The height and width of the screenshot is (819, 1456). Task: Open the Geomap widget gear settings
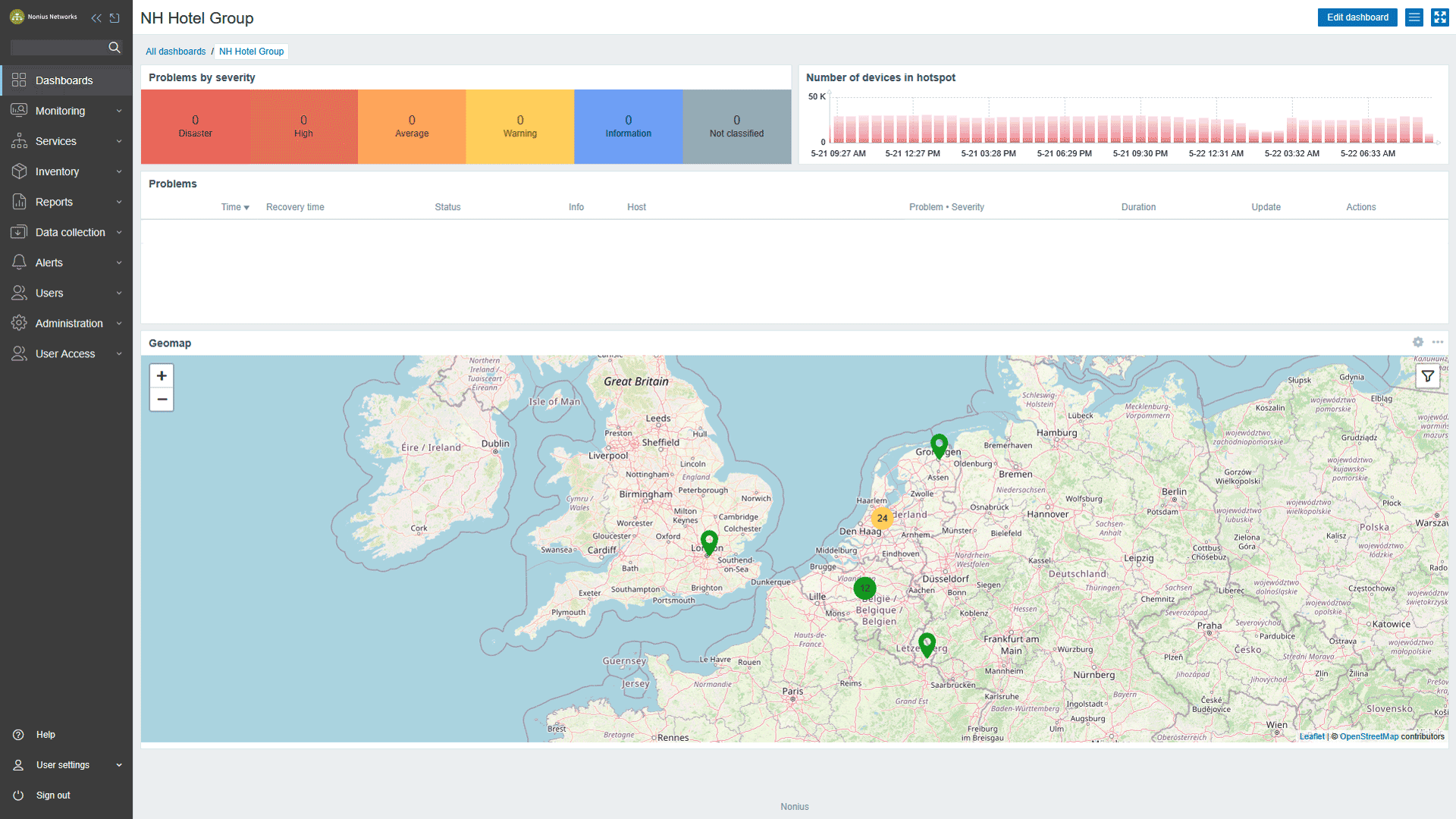coord(1417,342)
